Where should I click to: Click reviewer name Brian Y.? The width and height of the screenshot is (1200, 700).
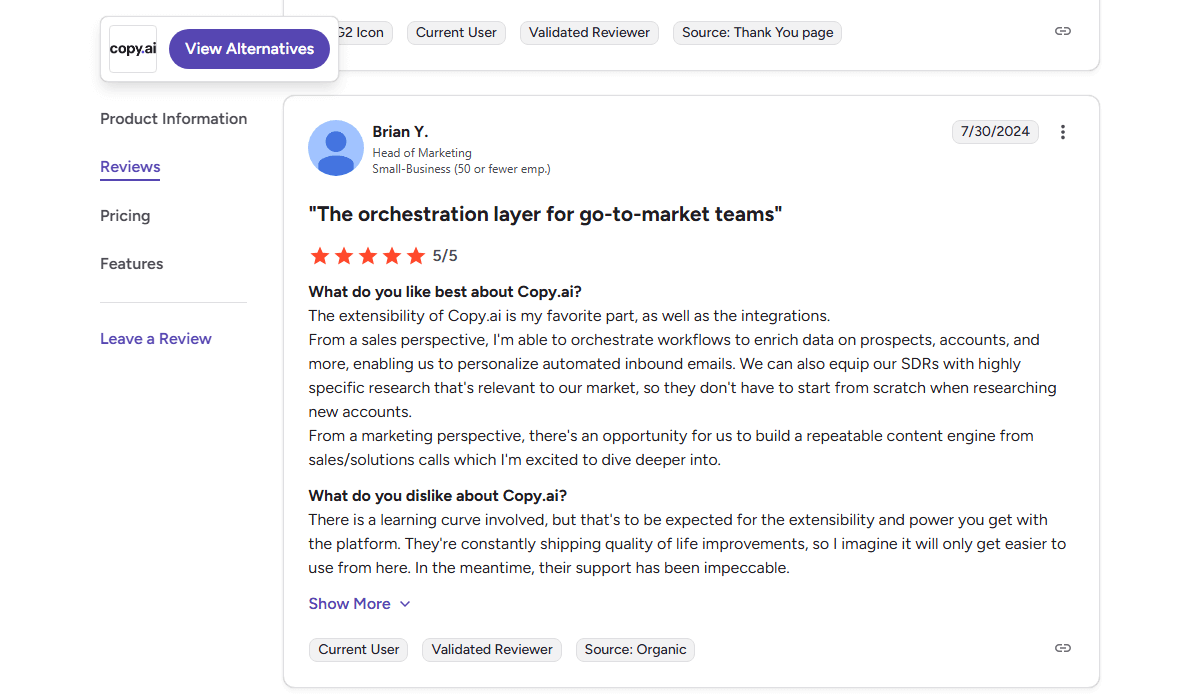click(400, 132)
